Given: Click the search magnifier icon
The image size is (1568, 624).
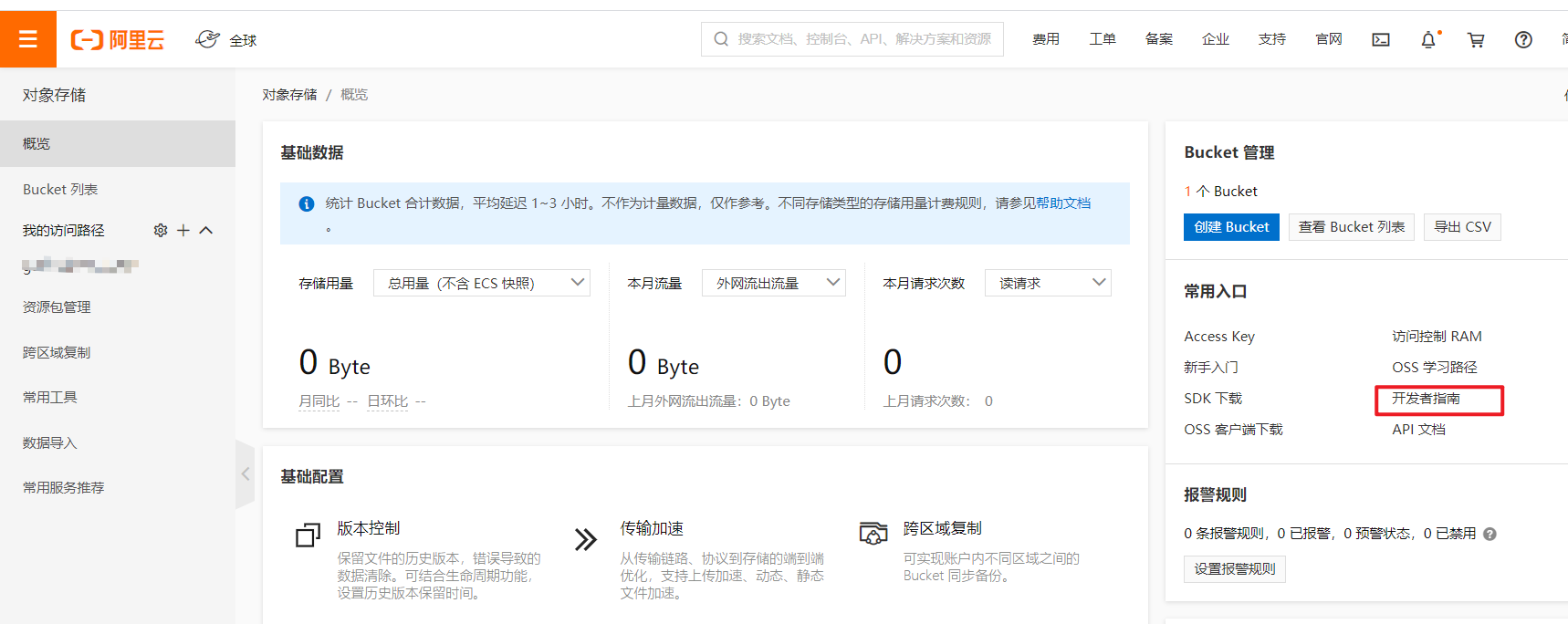Looking at the screenshot, I should coord(721,39).
